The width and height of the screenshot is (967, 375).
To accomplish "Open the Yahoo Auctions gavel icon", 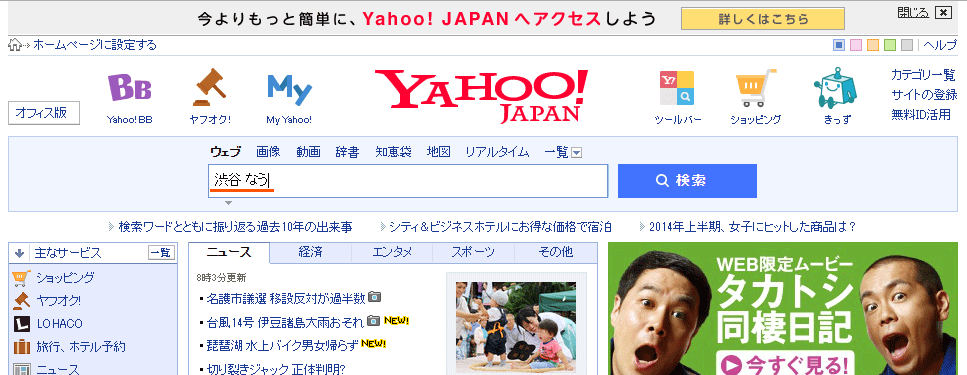I will click(210, 87).
